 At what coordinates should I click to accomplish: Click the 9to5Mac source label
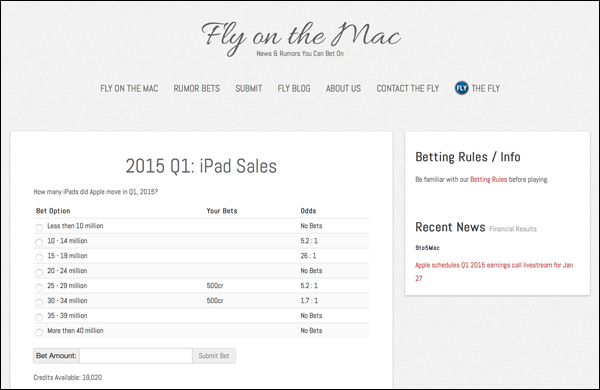point(427,248)
